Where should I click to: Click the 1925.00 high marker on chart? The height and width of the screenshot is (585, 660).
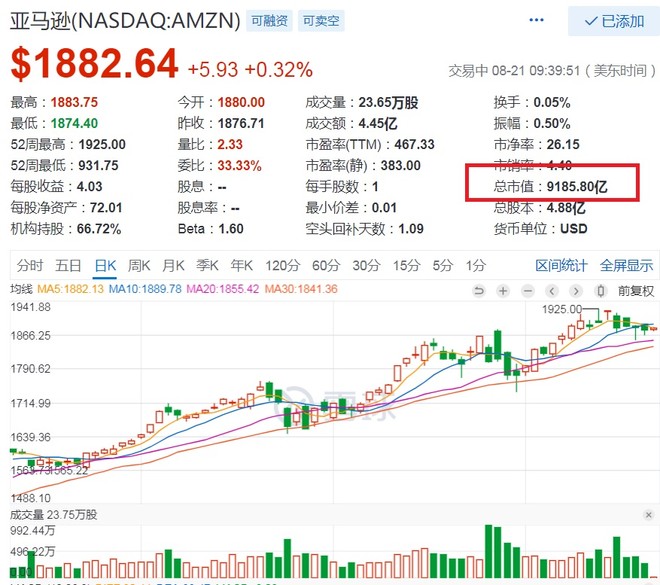[x=562, y=310]
